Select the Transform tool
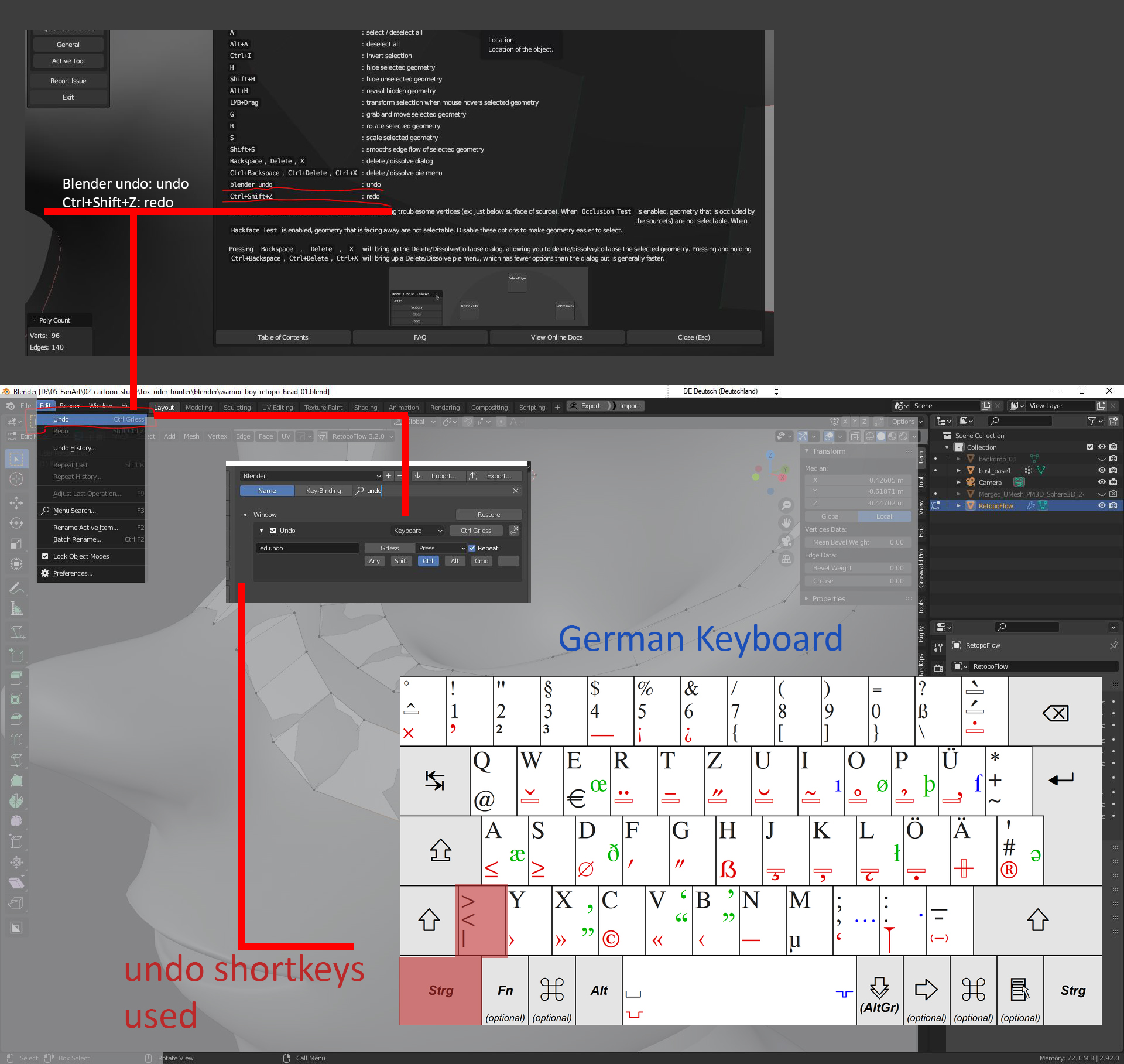This screenshot has width=1124, height=1064. [x=16, y=564]
